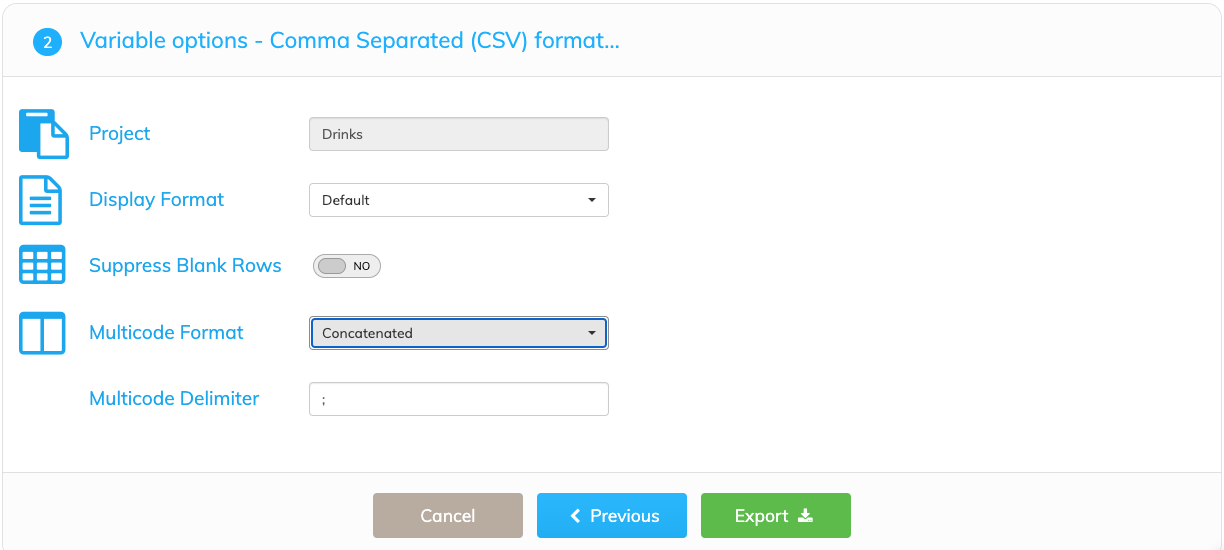
Task: Click the Cancel button
Action: (448, 516)
